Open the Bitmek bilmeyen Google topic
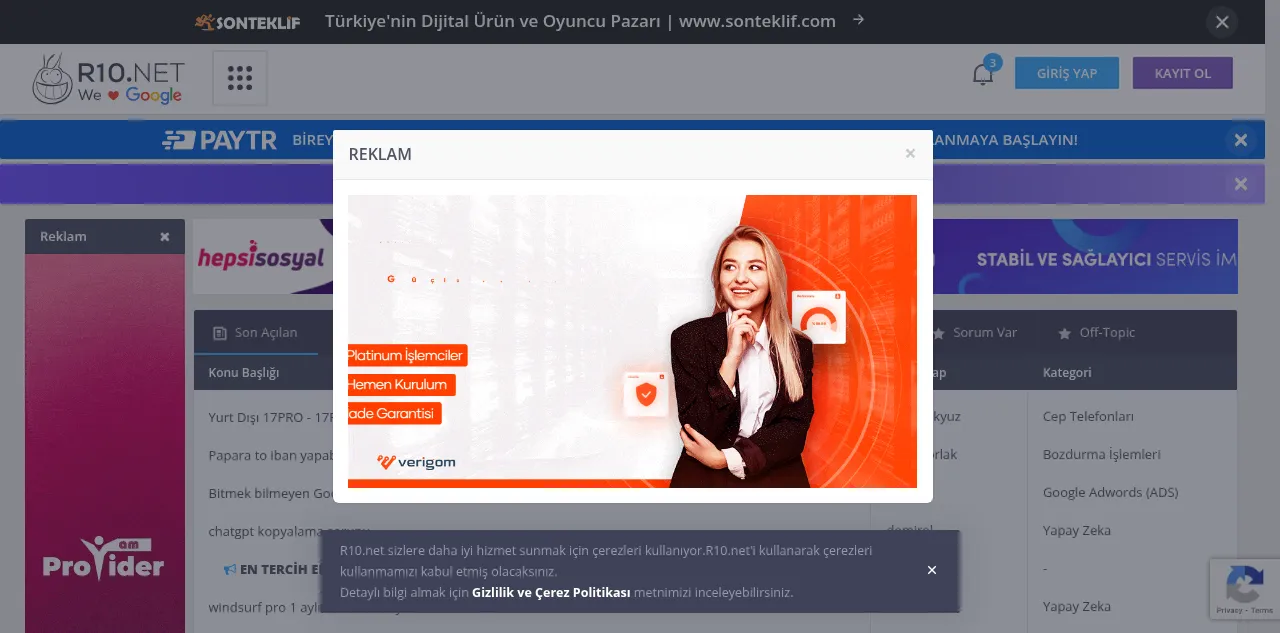Screen dimensions: 1280x633 [x=270, y=492]
